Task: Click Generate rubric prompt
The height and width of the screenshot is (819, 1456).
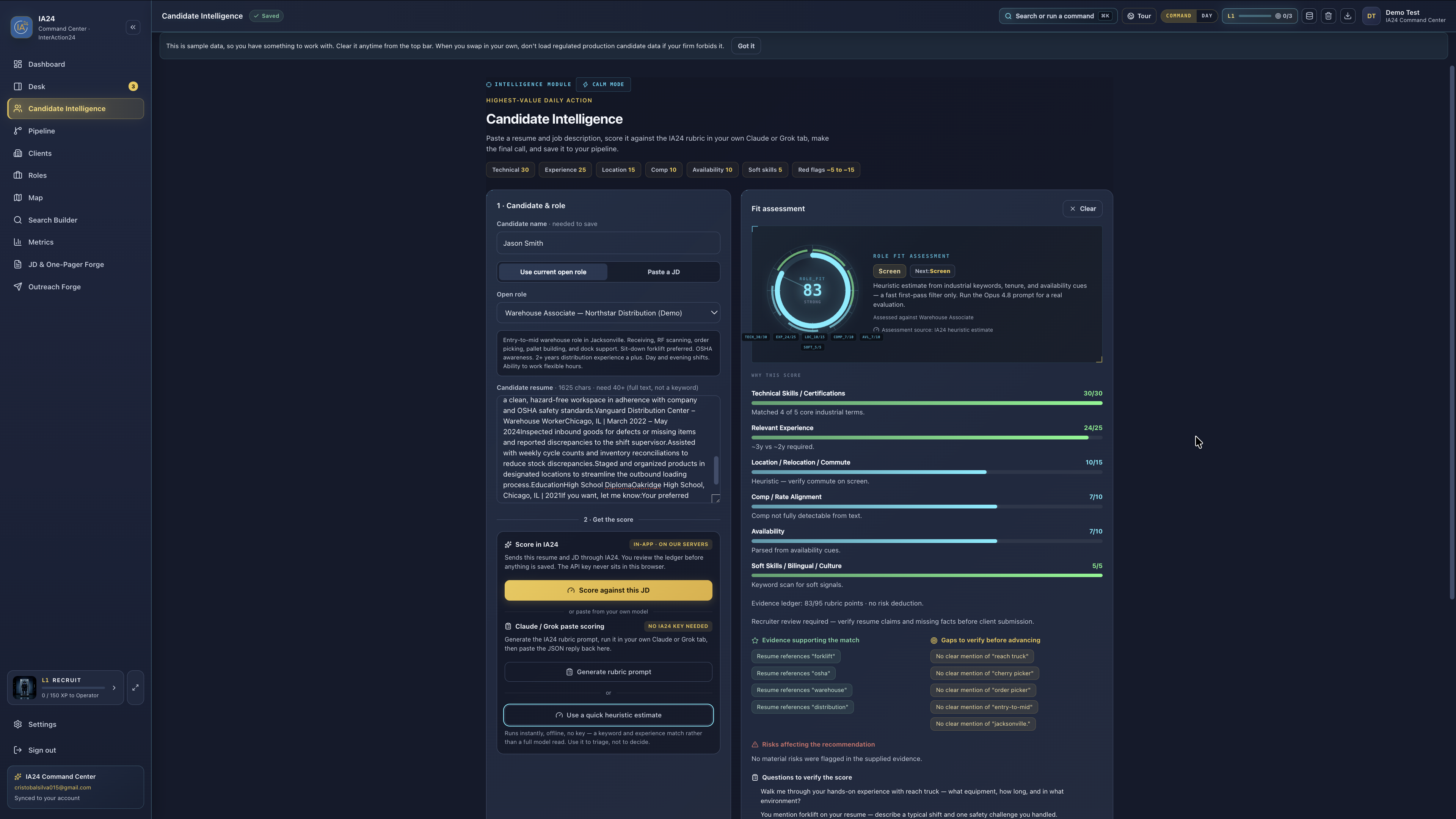Action: [608, 672]
